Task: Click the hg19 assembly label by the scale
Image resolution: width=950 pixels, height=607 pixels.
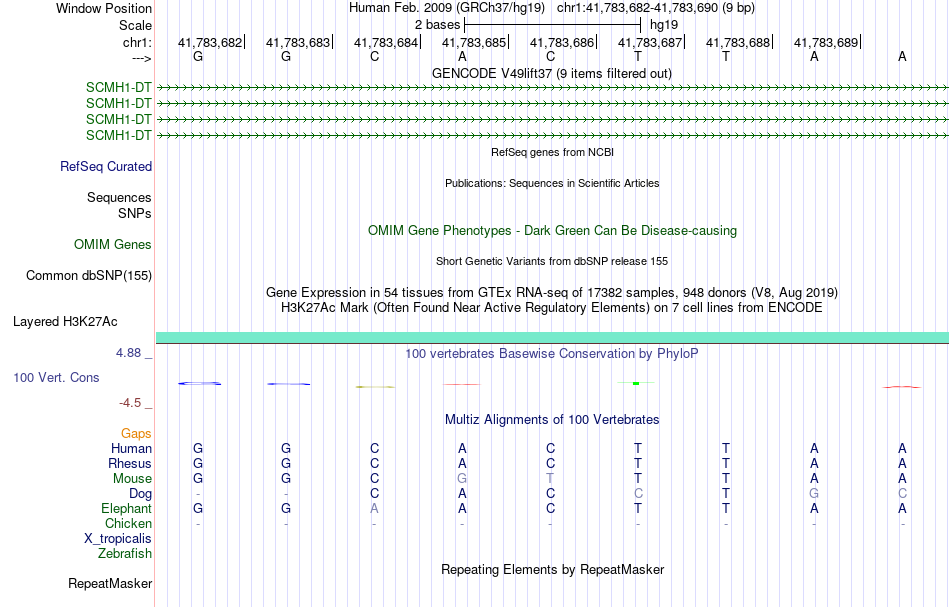Action: coord(663,25)
